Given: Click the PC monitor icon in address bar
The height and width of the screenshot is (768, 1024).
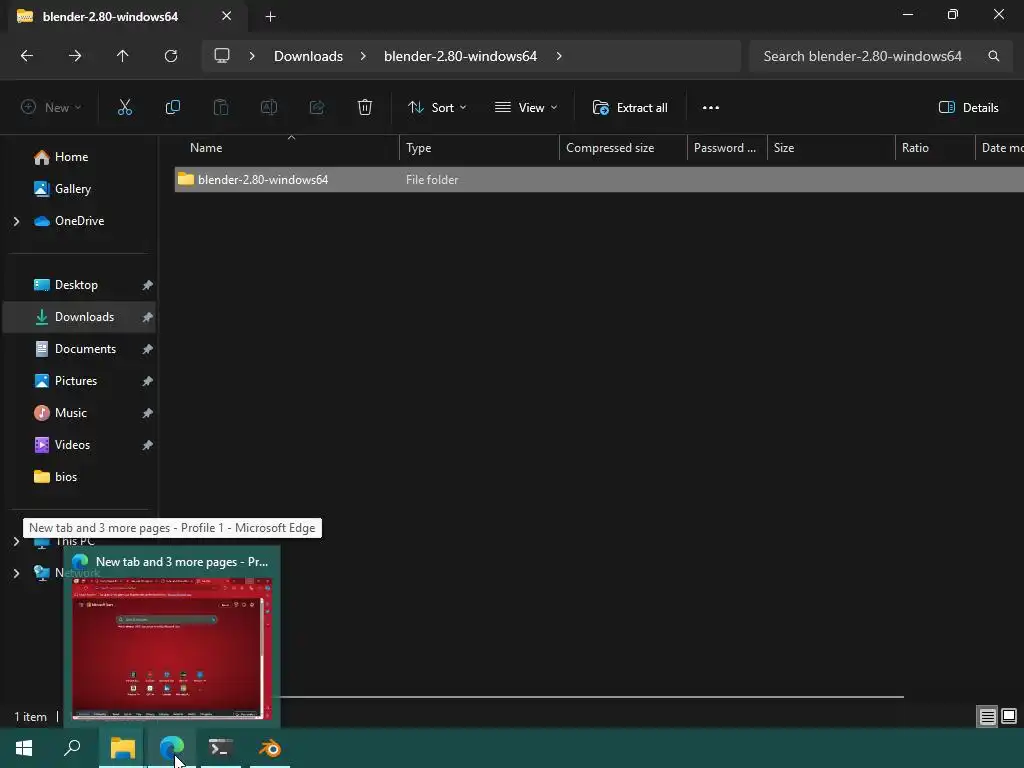Looking at the screenshot, I should 222,56.
